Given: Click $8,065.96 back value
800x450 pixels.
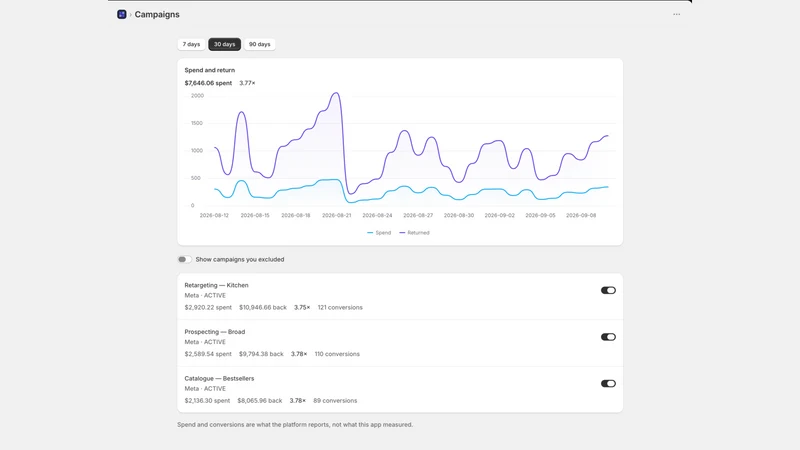Looking at the screenshot, I should point(260,401).
